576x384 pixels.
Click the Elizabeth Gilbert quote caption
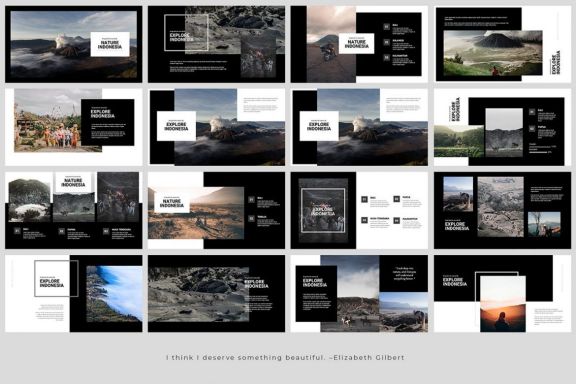285,357
